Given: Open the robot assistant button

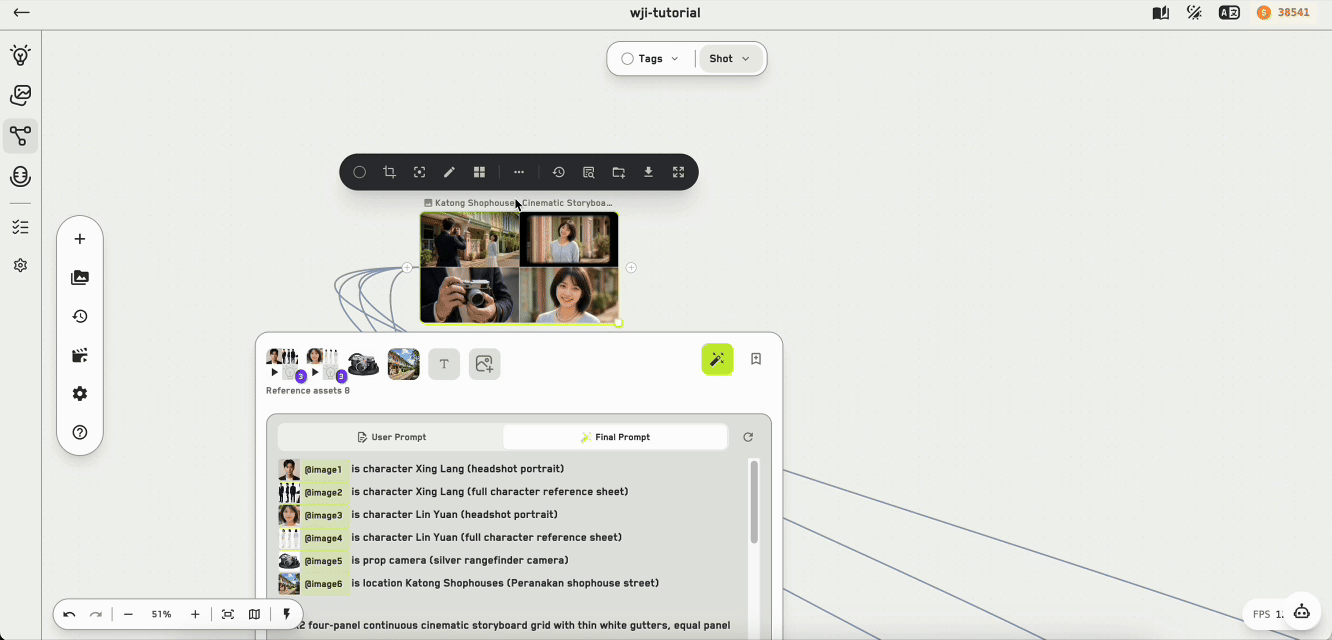Looking at the screenshot, I should click(1302, 612).
